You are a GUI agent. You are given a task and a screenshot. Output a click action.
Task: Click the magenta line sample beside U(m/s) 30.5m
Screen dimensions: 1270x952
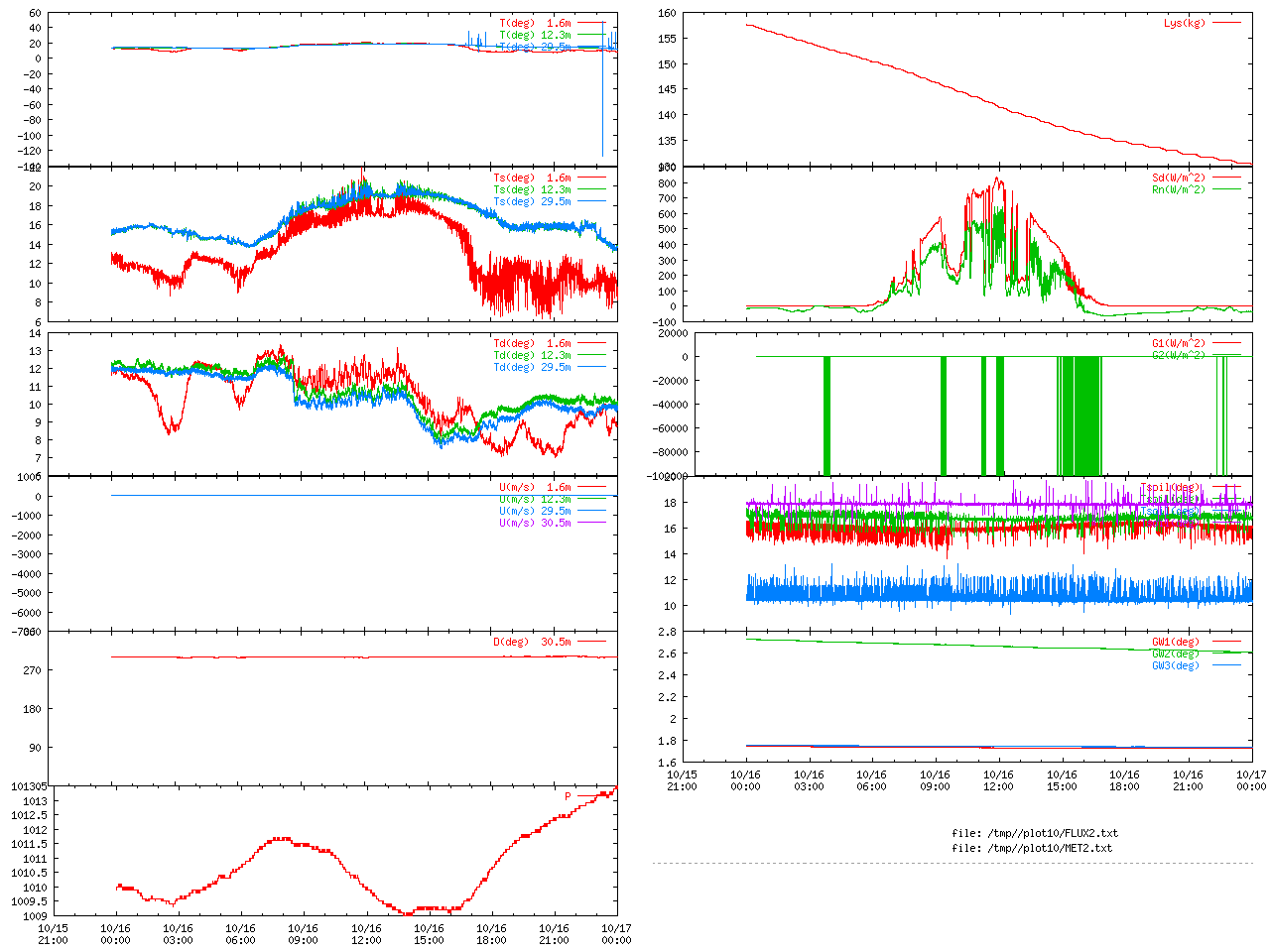coord(591,523)
